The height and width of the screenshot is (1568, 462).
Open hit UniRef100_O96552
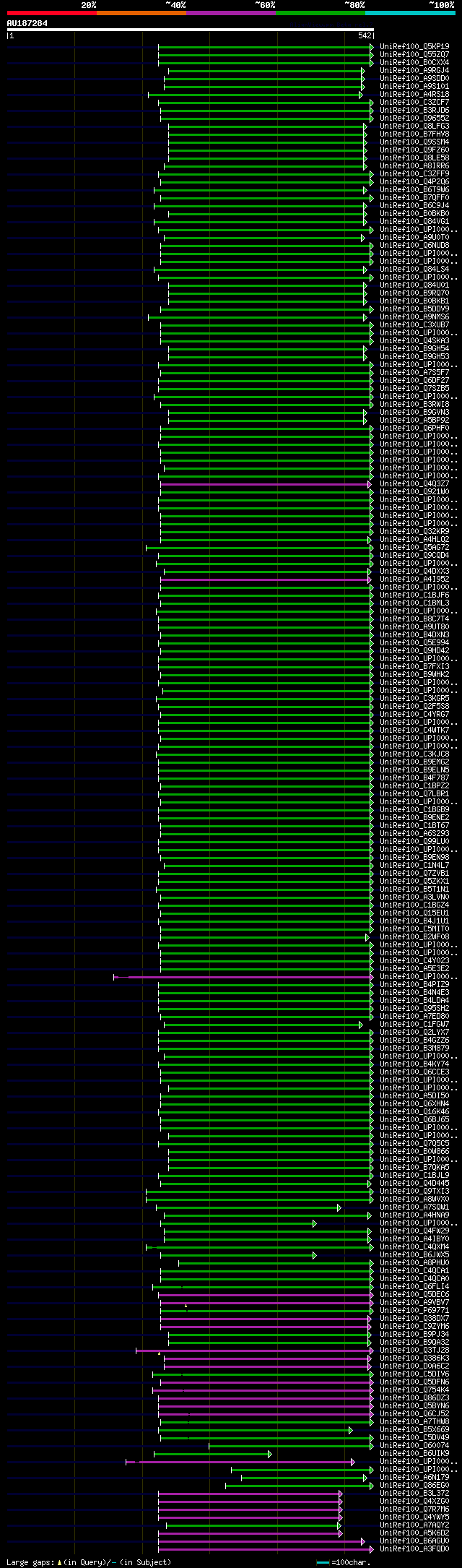(x=414, y=118)
